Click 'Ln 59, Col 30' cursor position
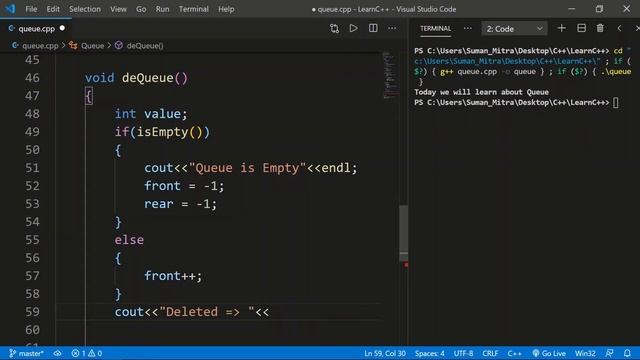The image size is (640, 360). [385, 353]
